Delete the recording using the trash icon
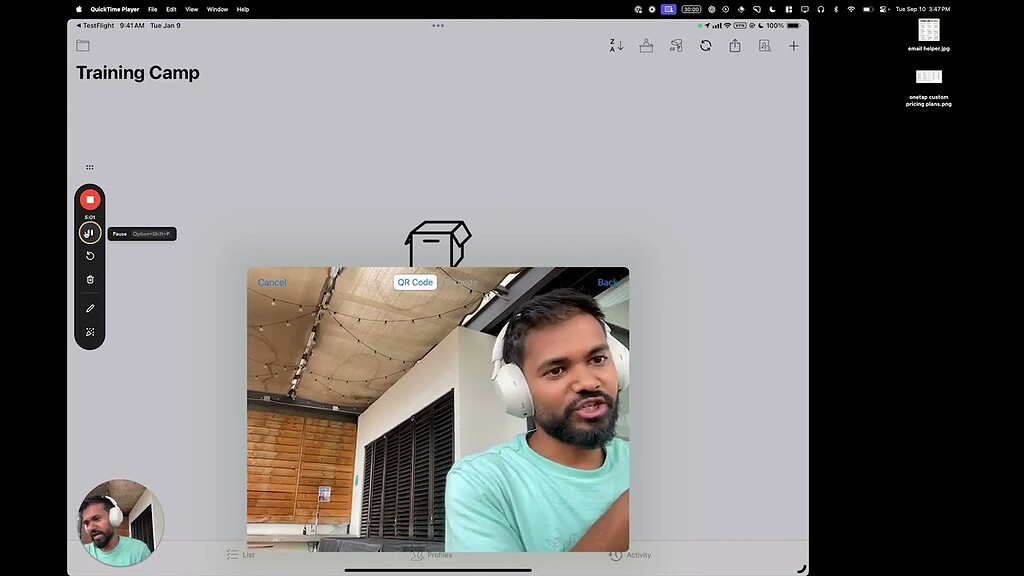The height and width of the screenshot is (576, 1024). [x=90, y=280]
